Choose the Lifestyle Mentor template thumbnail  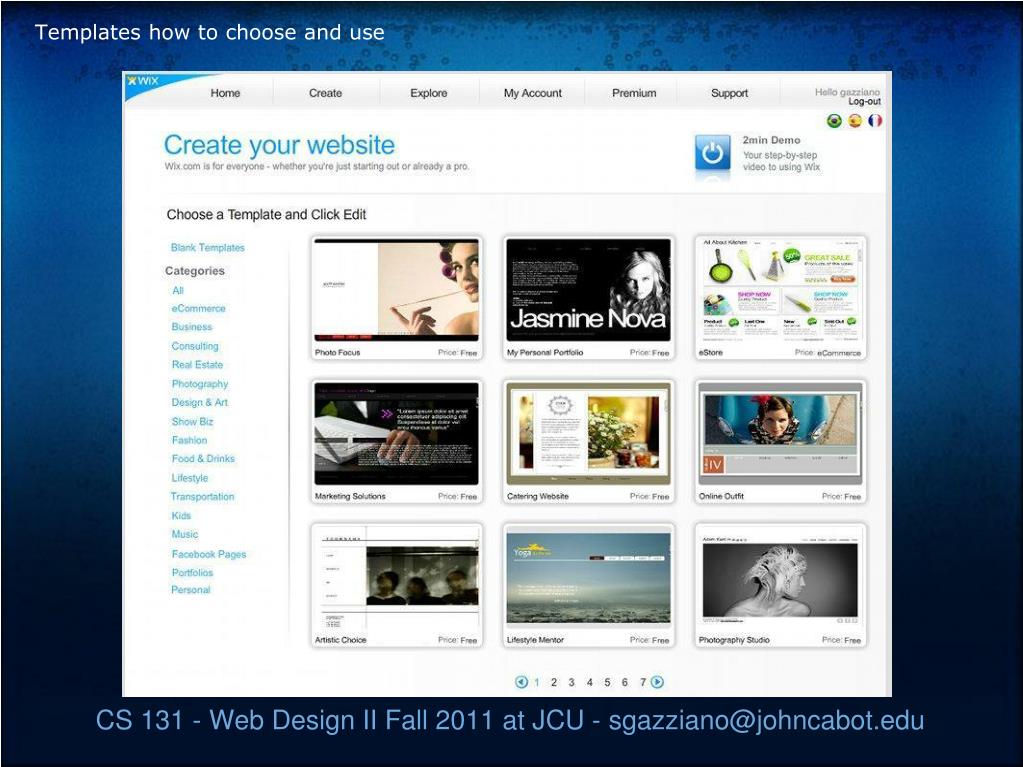point(588,578)
